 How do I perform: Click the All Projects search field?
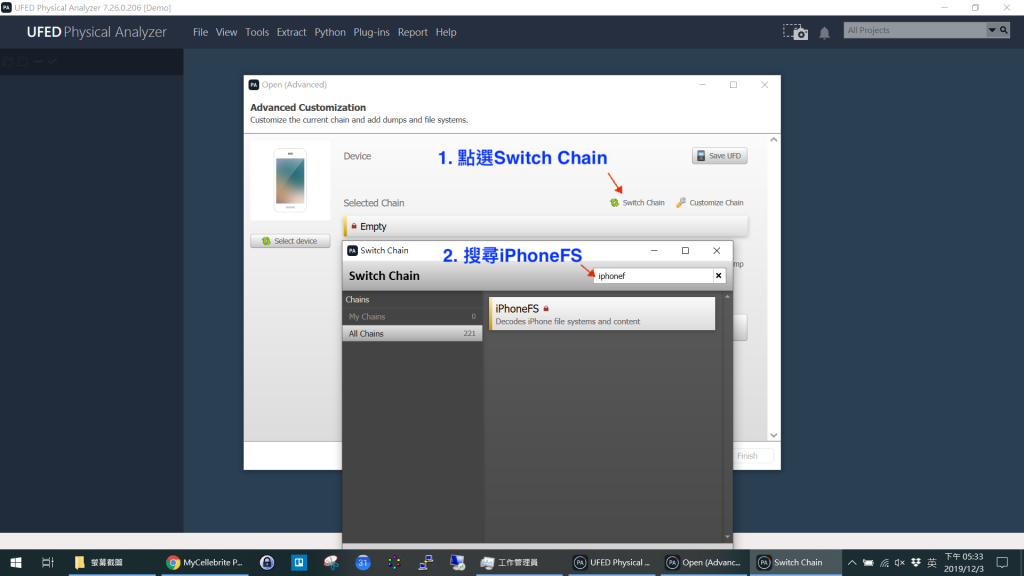pos(914,30)
